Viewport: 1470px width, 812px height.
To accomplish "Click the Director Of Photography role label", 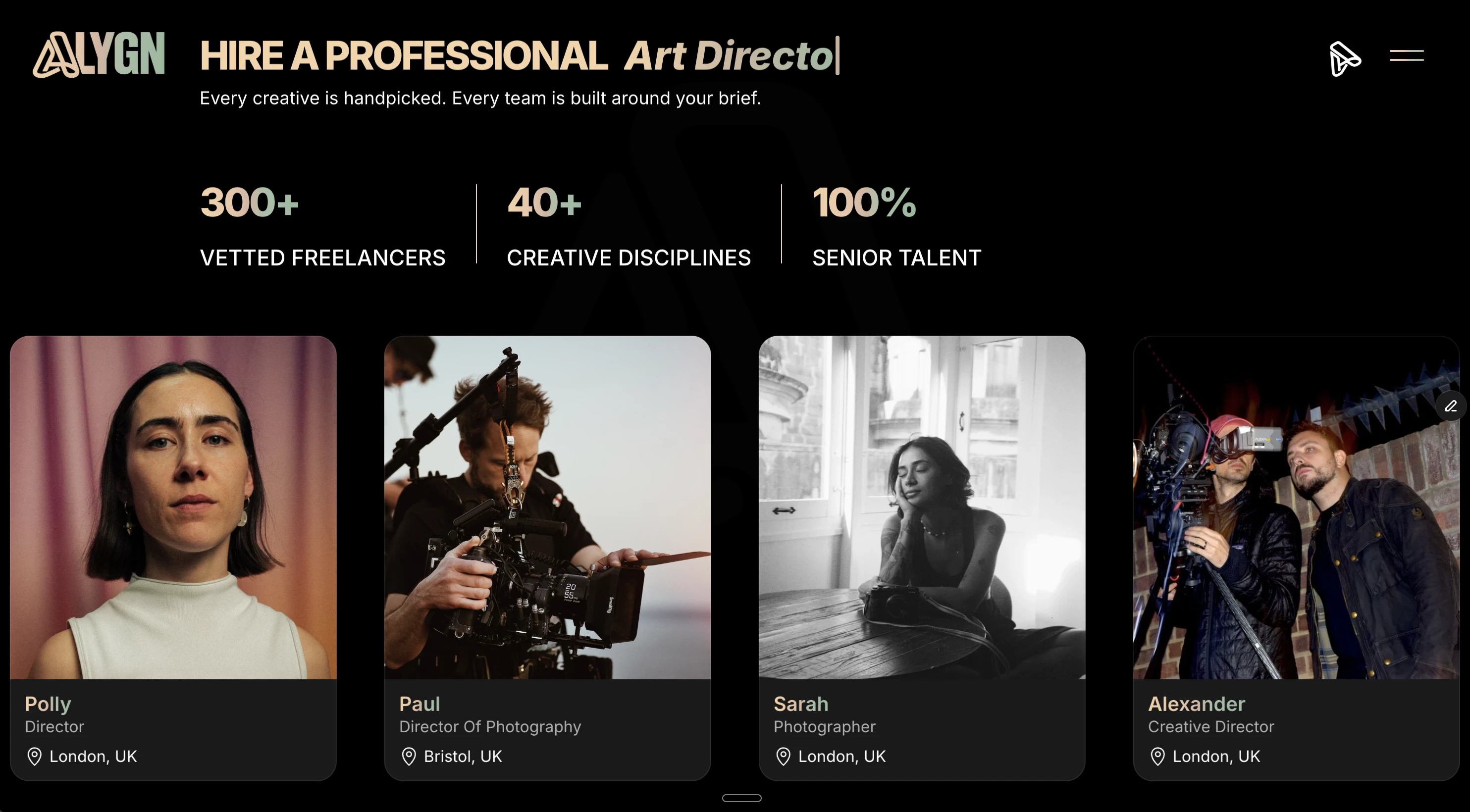I will [490, 726].
